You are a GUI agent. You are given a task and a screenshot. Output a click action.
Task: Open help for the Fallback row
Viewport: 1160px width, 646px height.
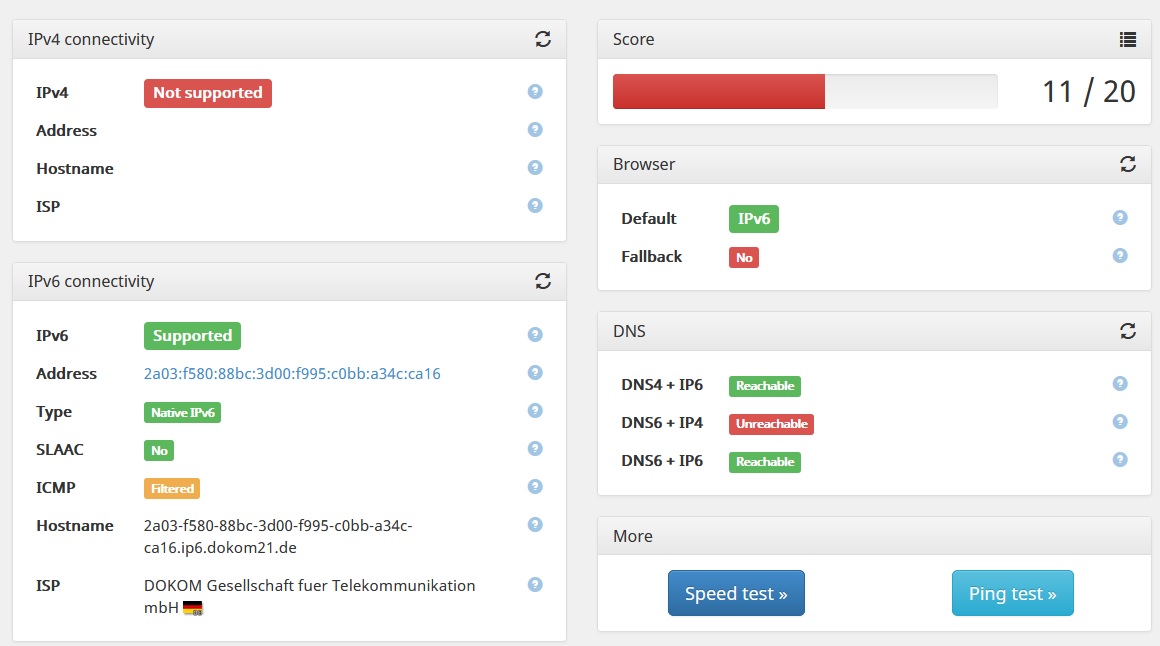click(1120, 255)
